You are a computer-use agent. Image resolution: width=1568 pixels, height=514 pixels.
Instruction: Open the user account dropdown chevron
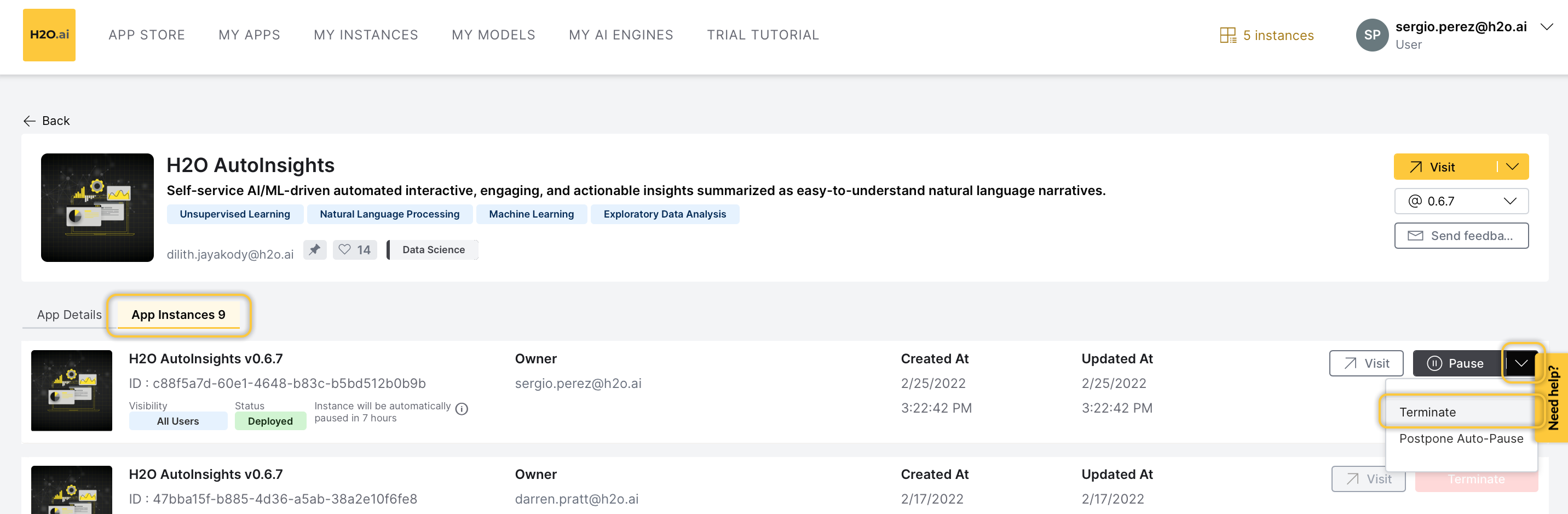(1547, 27)
